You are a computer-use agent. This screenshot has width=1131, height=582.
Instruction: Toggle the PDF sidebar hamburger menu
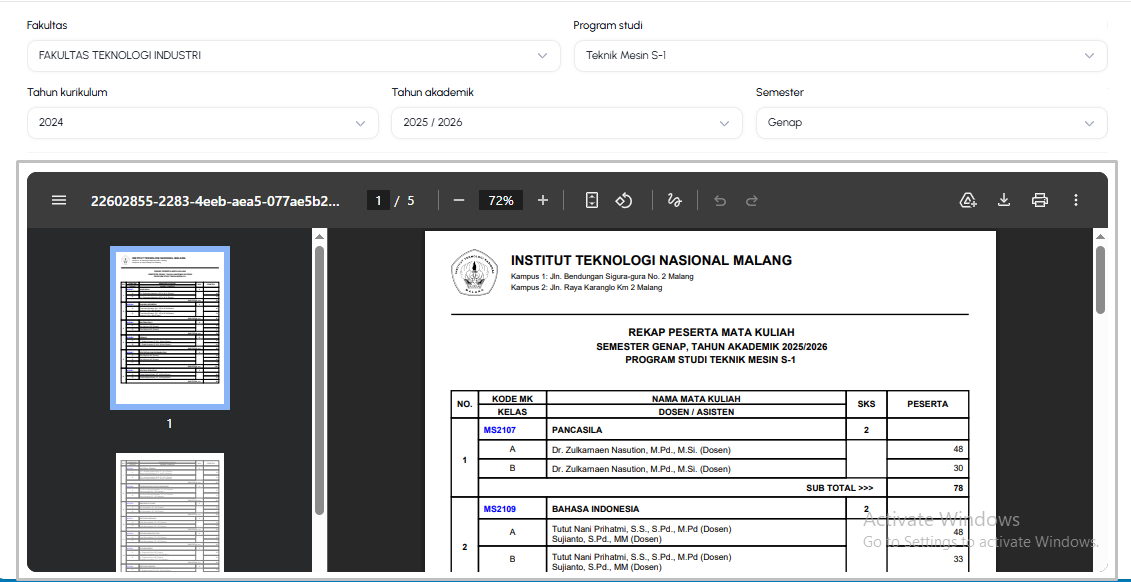coord(59,200)
